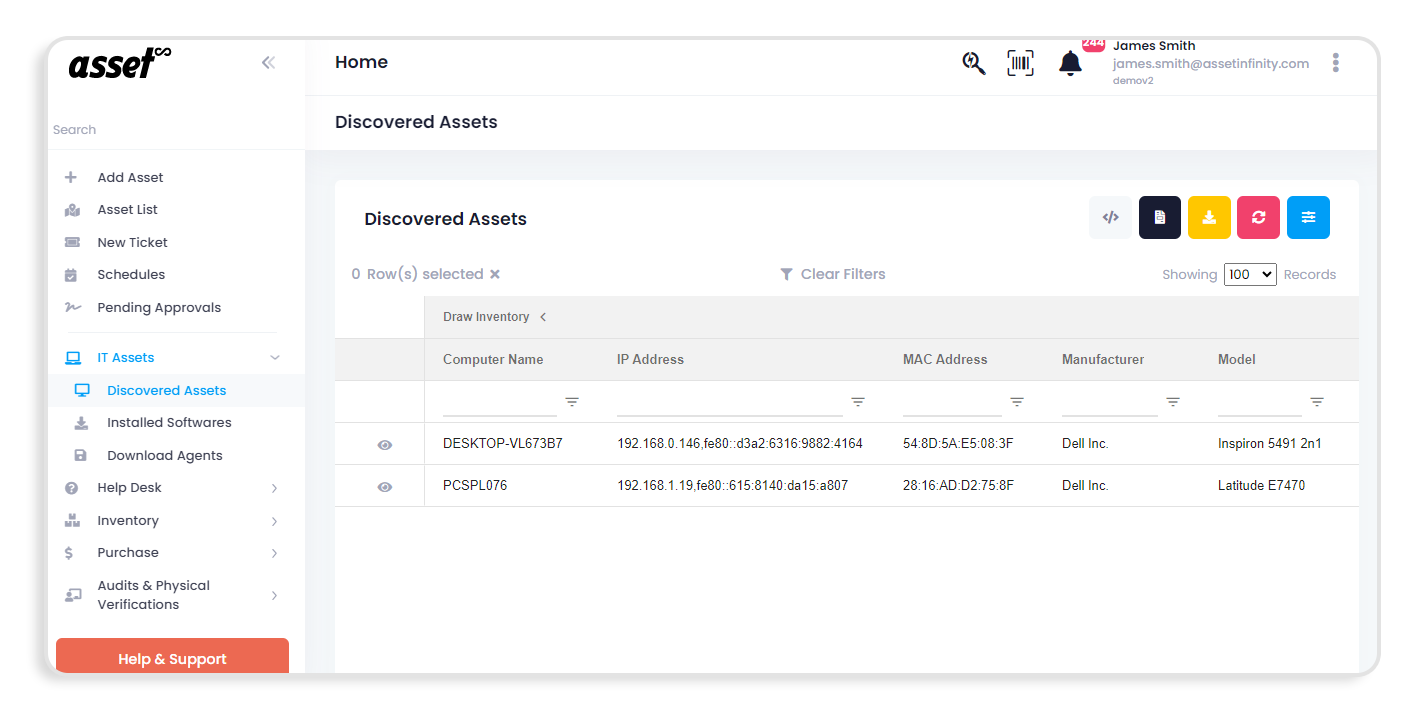Open the Showing 100 records dropdown

click(x=1250, y=273)
